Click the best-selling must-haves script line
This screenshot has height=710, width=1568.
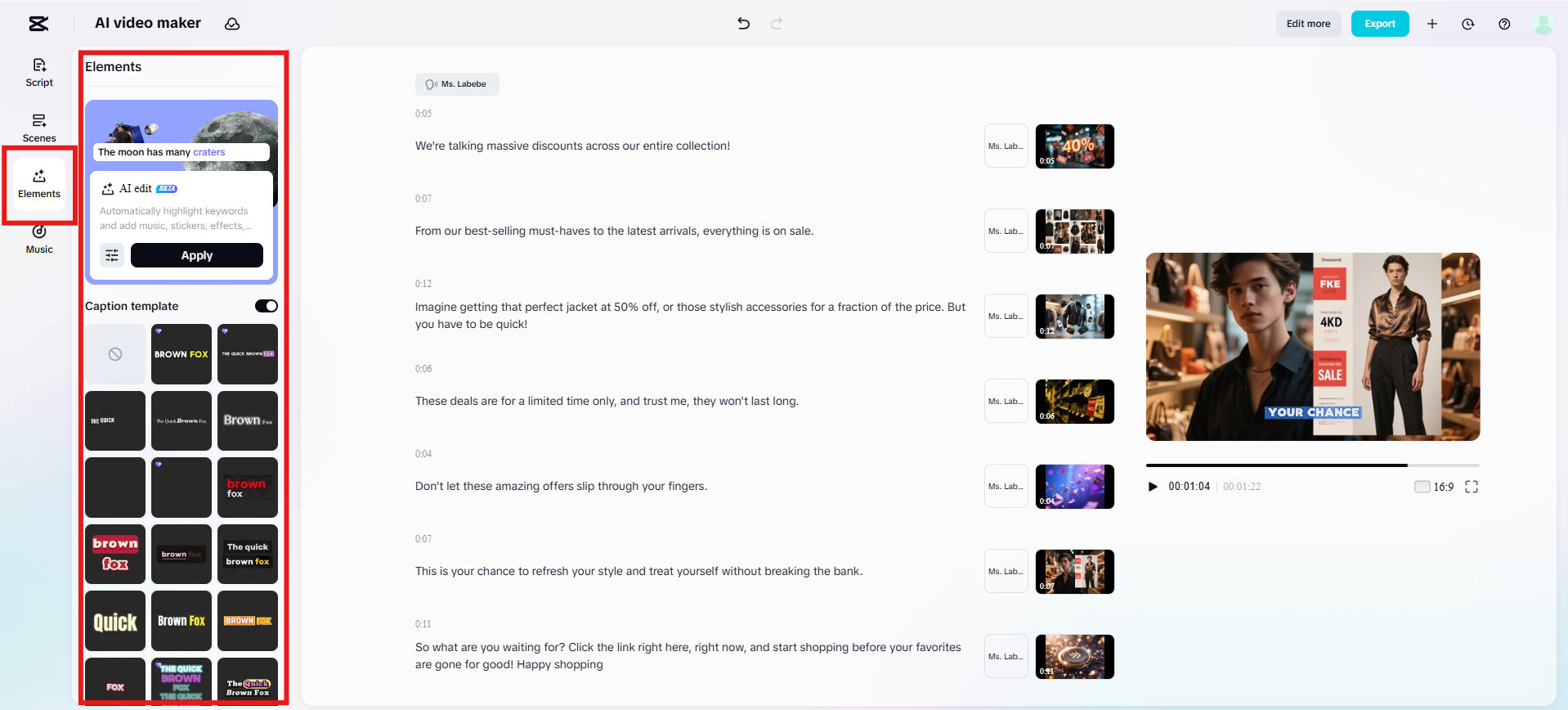click(x=614, y=231)
